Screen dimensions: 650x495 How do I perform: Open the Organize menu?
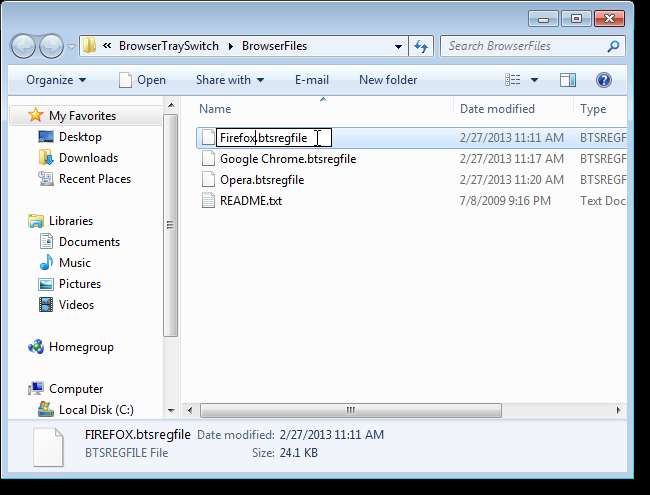(56, 80)
